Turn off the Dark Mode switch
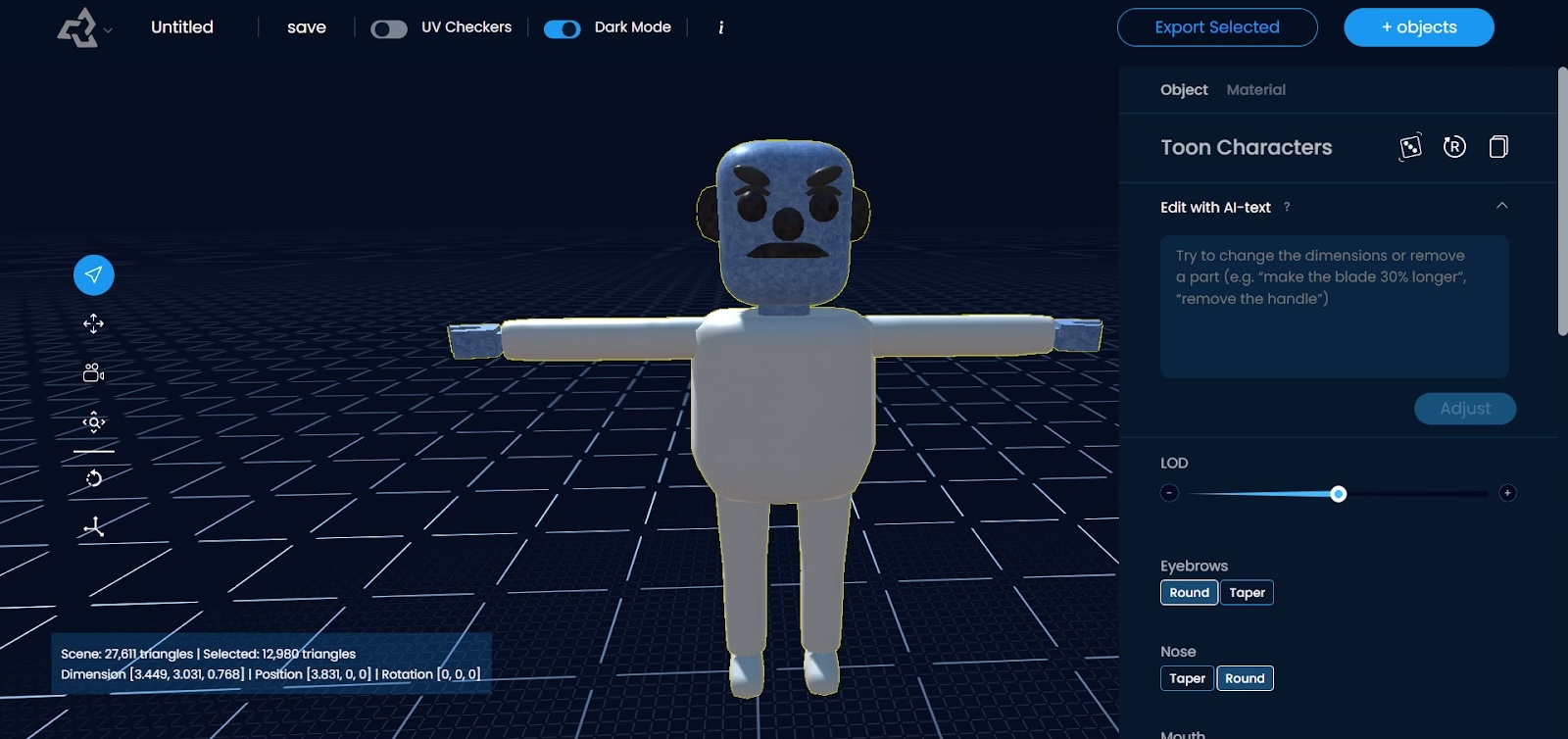This screenshot has width=1568, height=739. point(563,28)
